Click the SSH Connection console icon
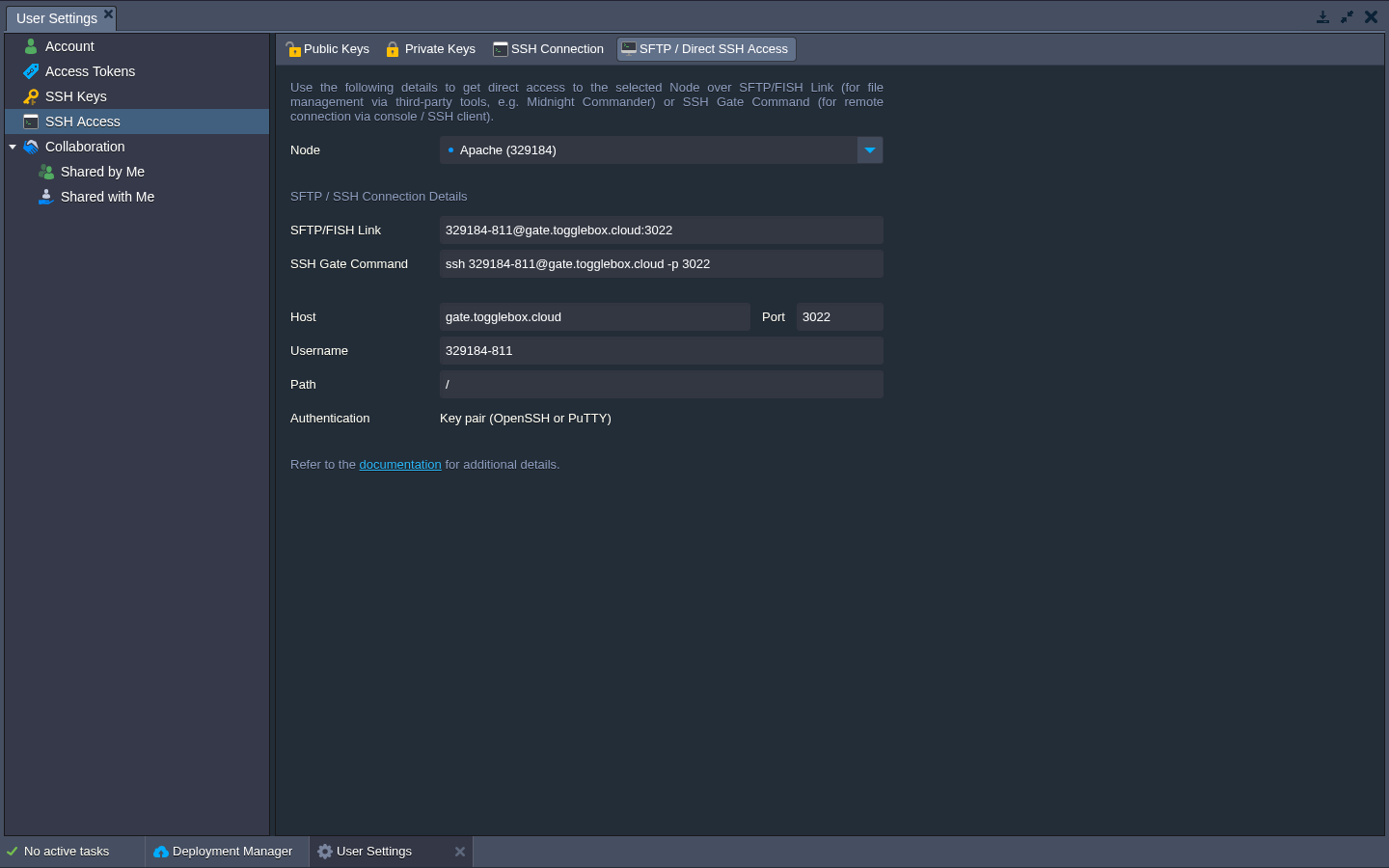Image resolution: width=1389 pixels, height=868 pixels. tap(501, 49)
